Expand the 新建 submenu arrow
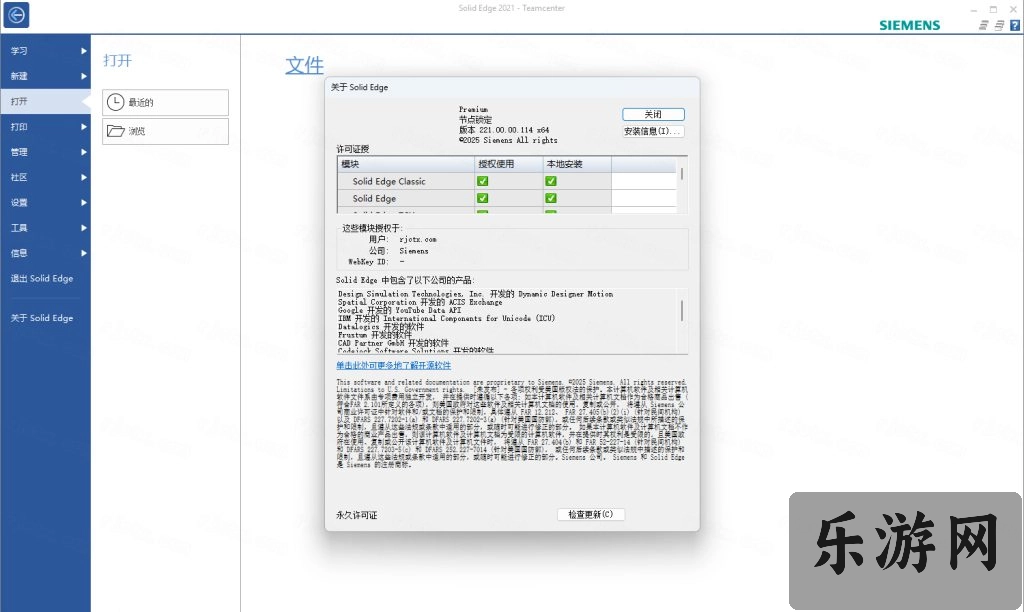Viewport: 1024px width, 612px height. (84, 76)
